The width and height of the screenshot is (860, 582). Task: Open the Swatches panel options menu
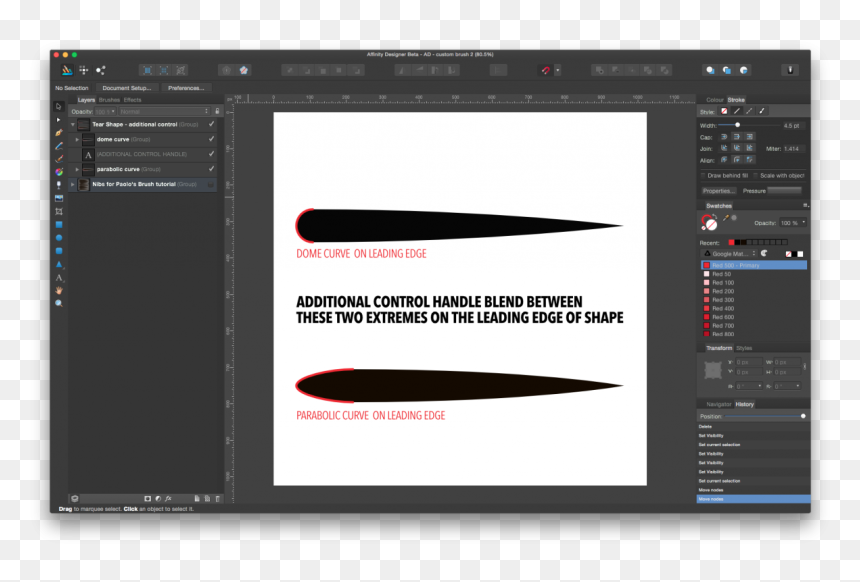pos(805,205)
